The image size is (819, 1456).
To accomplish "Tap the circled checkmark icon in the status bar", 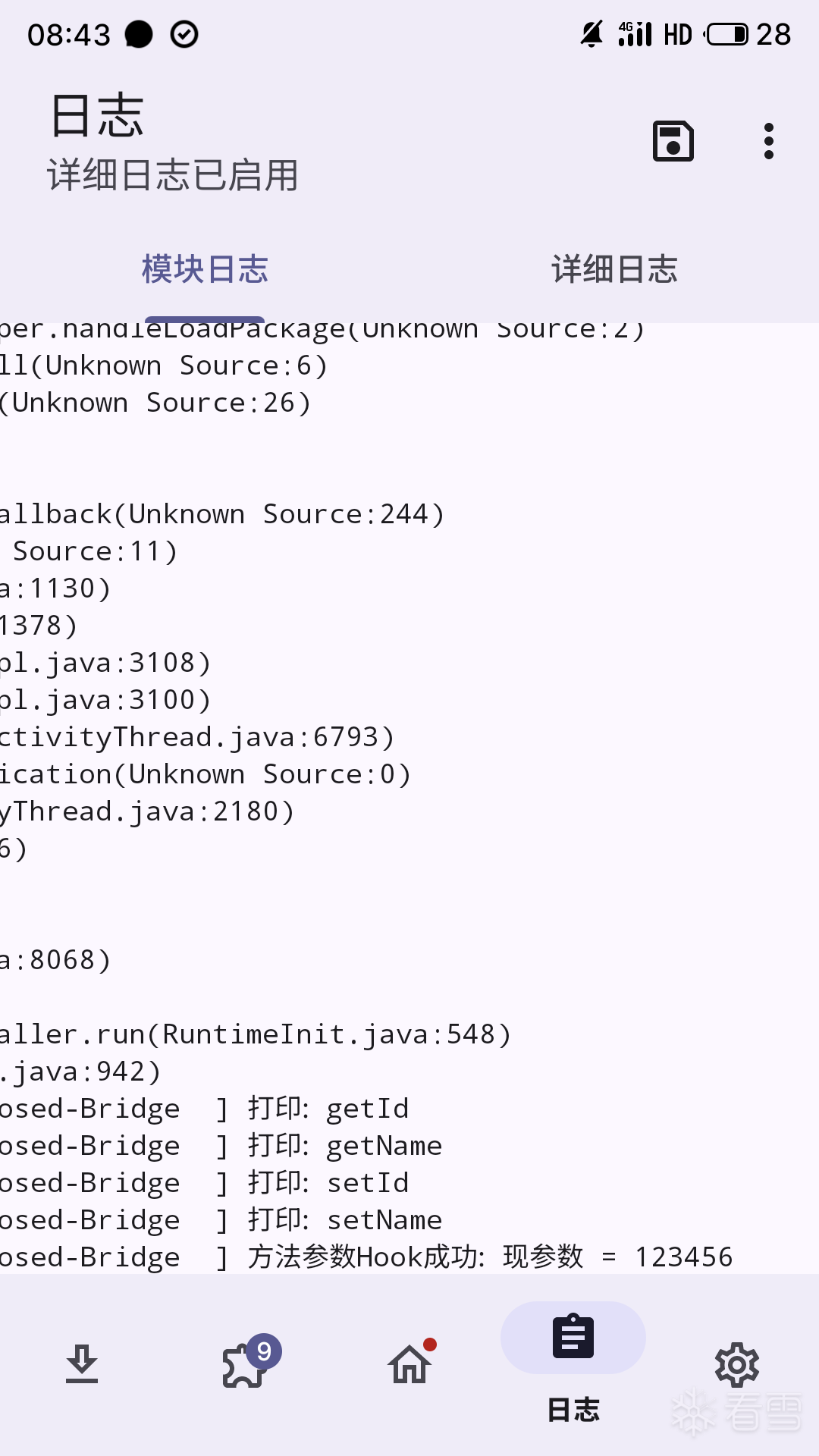I will point(184,34).
